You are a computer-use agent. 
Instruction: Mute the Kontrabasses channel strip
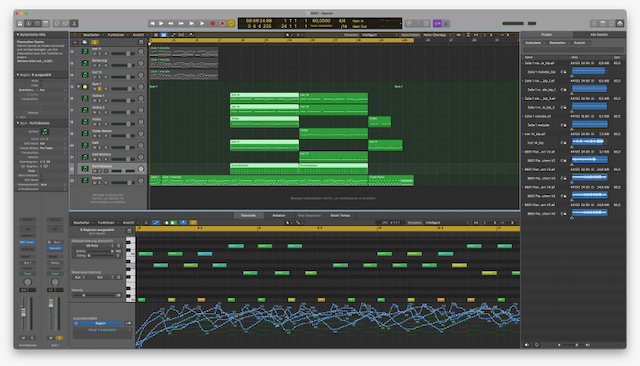point(23,338)
